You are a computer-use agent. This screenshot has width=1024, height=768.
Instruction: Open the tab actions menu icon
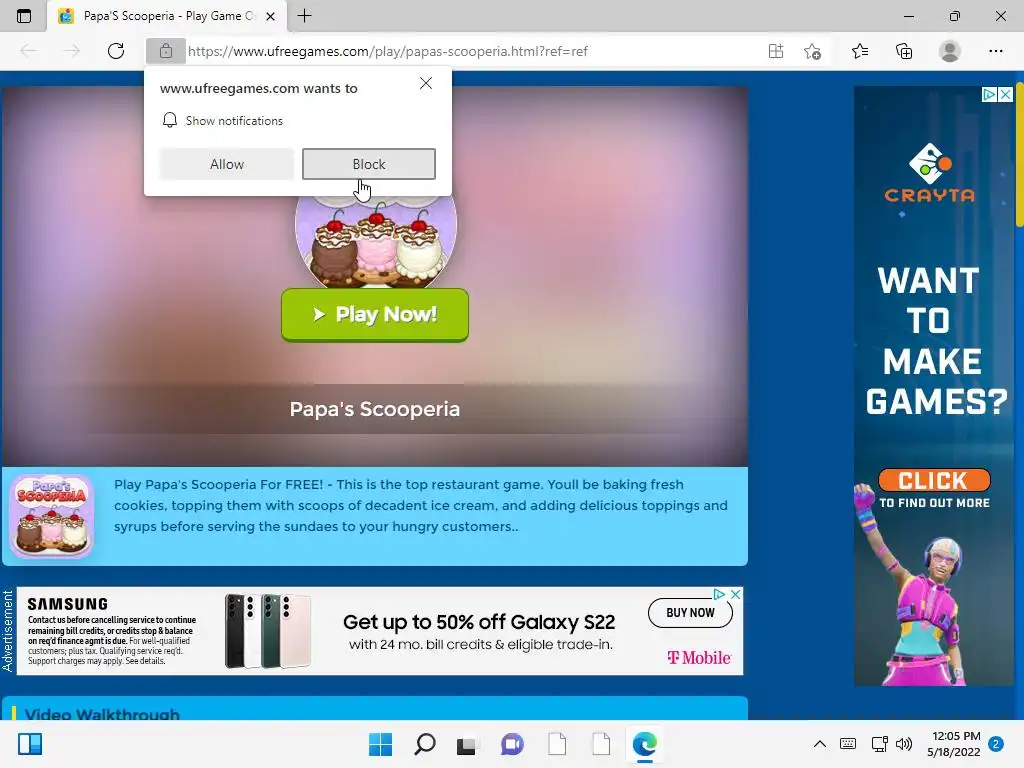24,16
